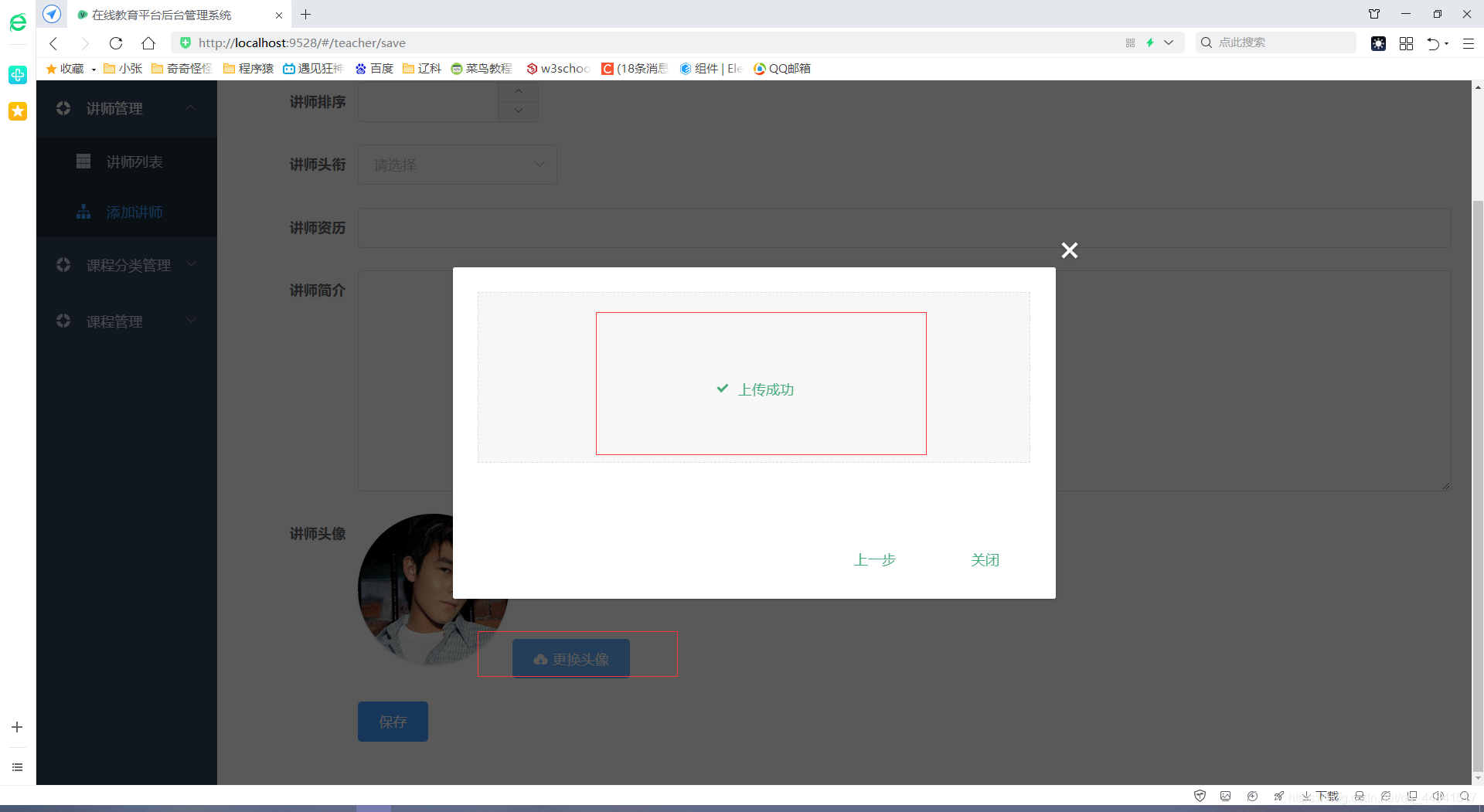Click the undo/restore closed tab icon
Screen dimensions: 1484x812
(x=1433, y=44)
